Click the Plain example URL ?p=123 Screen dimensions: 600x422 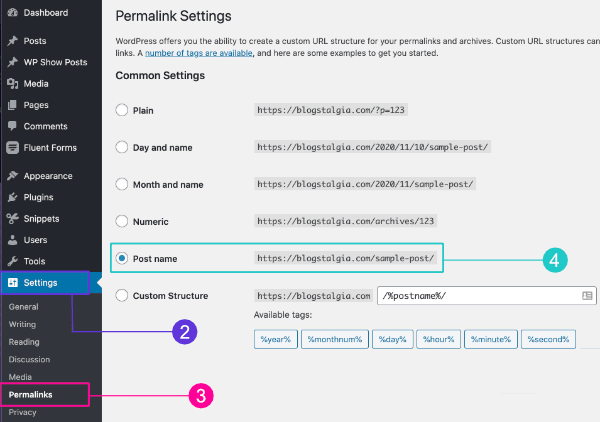tap(331, 110)
